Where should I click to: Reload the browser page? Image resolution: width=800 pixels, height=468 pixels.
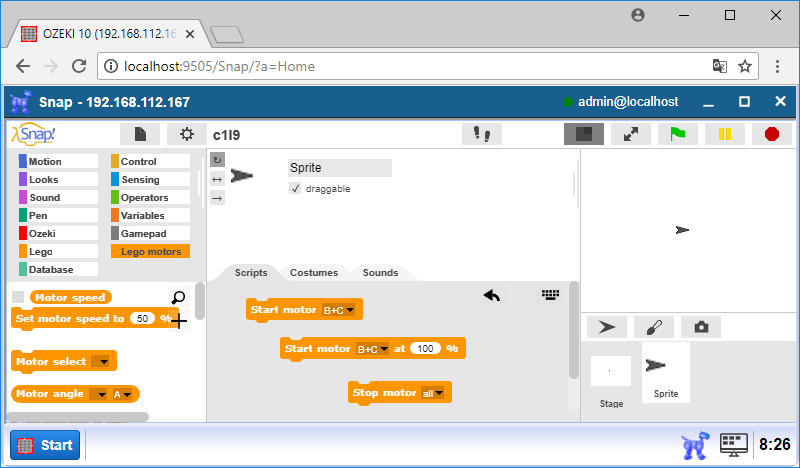pos(79,66)
